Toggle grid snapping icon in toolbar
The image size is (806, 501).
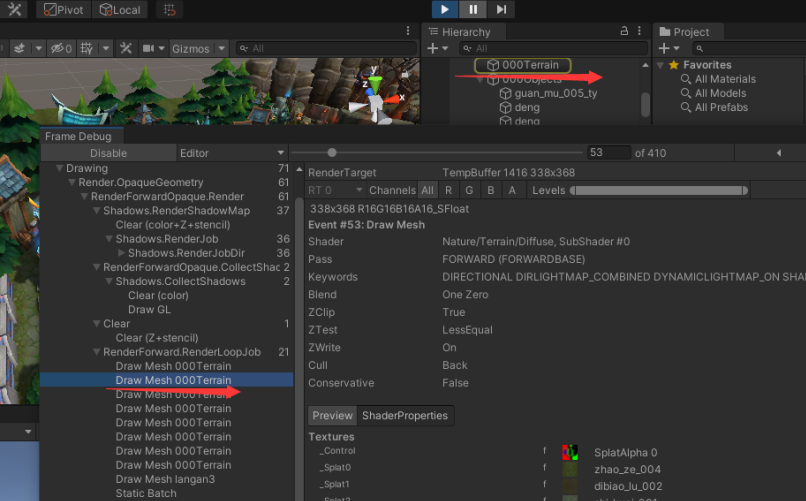(169, 10)
